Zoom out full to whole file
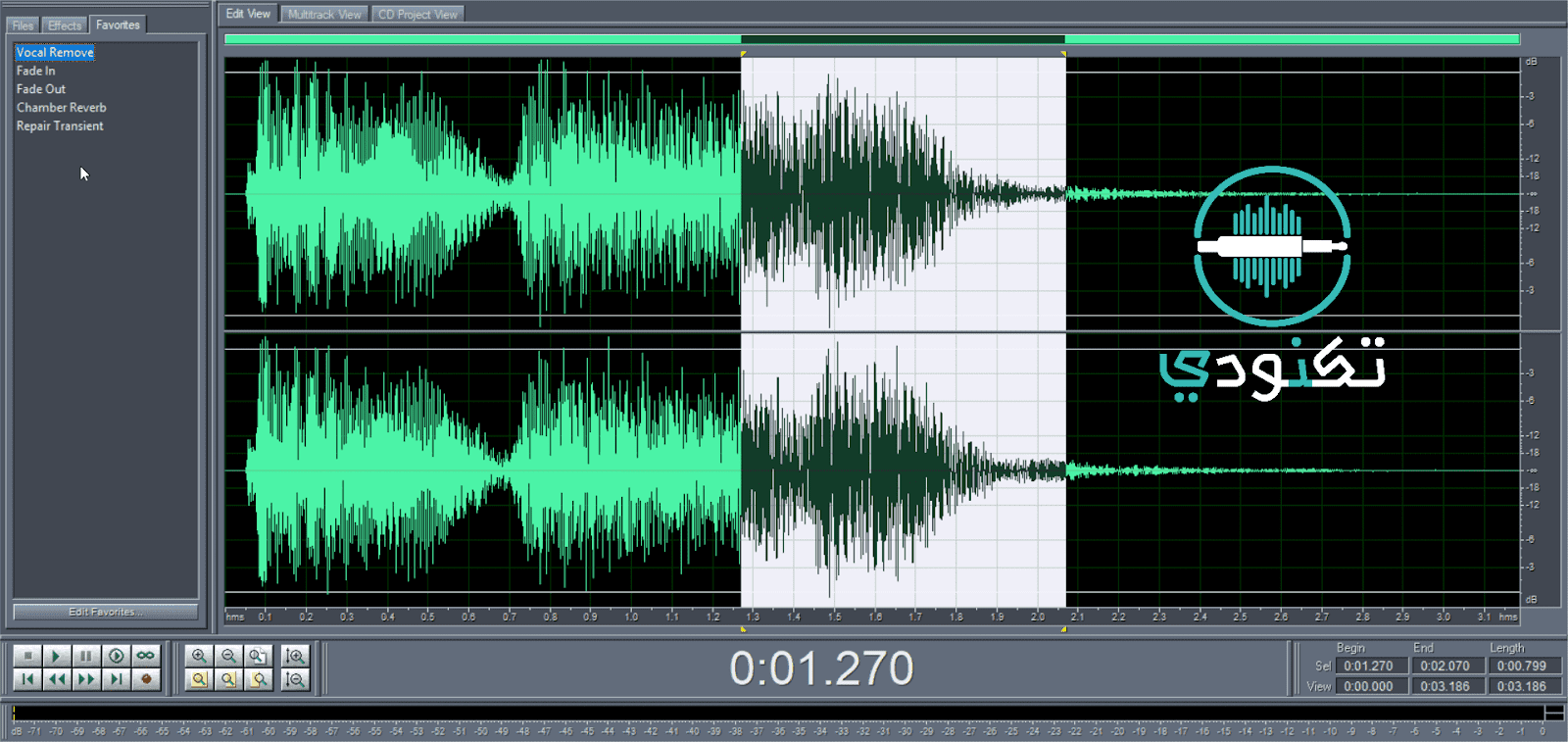1568x742 pixels. tap(258, 656)
